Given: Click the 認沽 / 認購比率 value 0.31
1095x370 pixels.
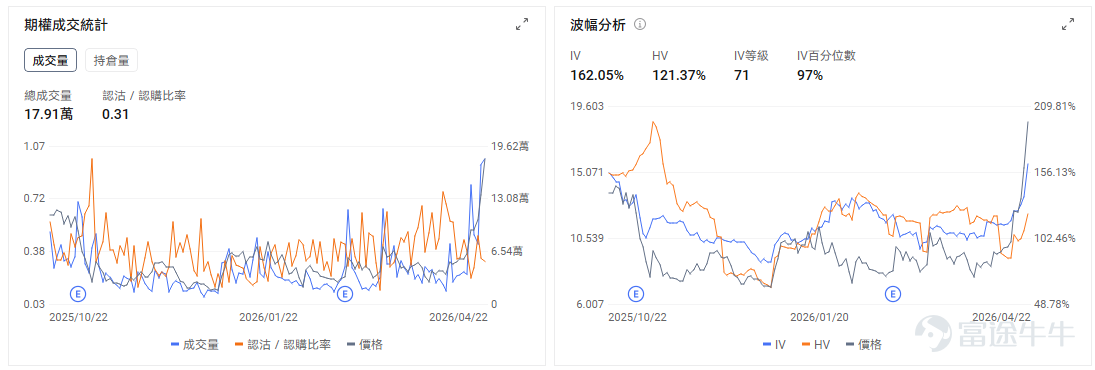Looking at the screenshot, I should [x=115, y=114].
